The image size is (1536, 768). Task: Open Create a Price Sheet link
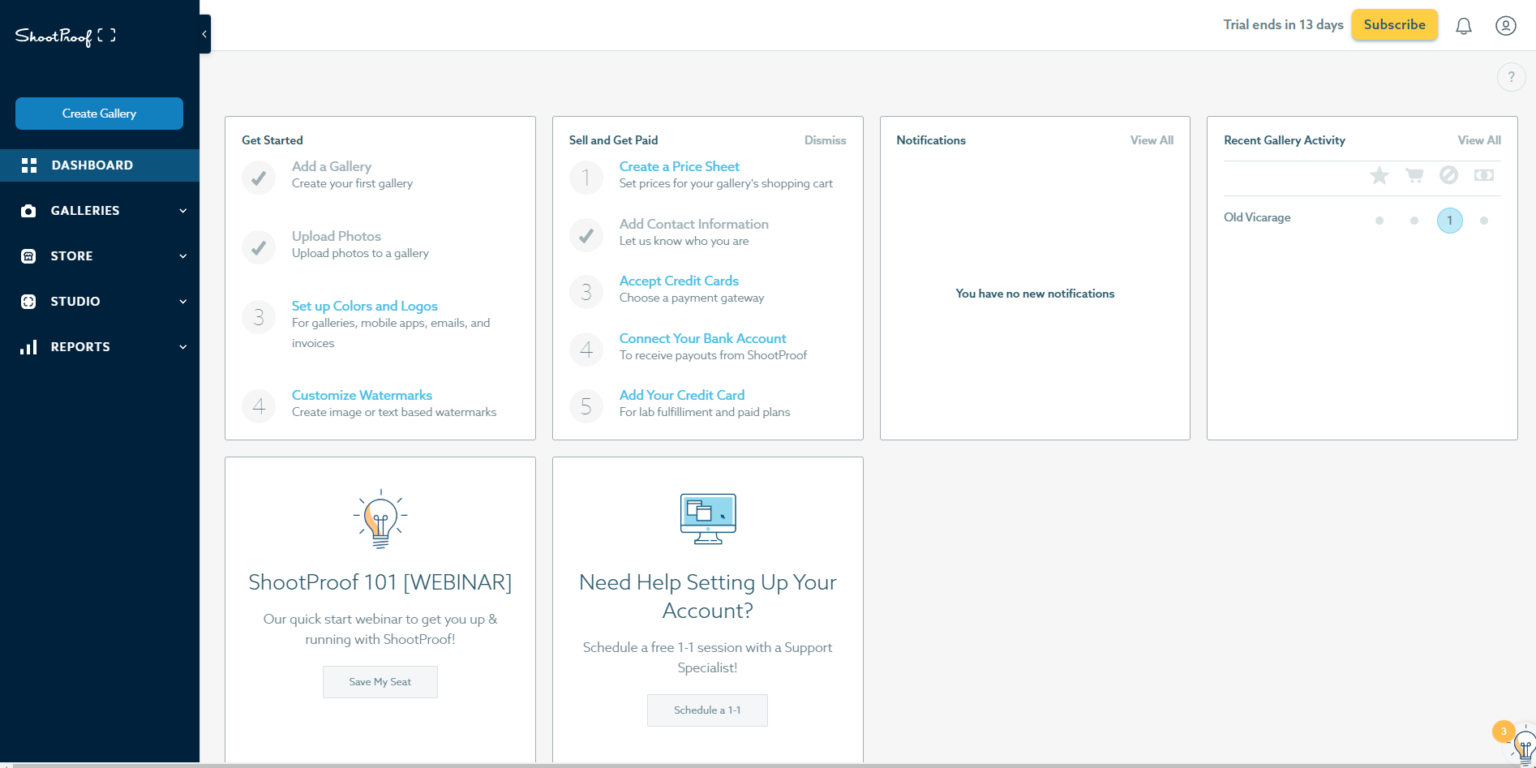[679, 167]
